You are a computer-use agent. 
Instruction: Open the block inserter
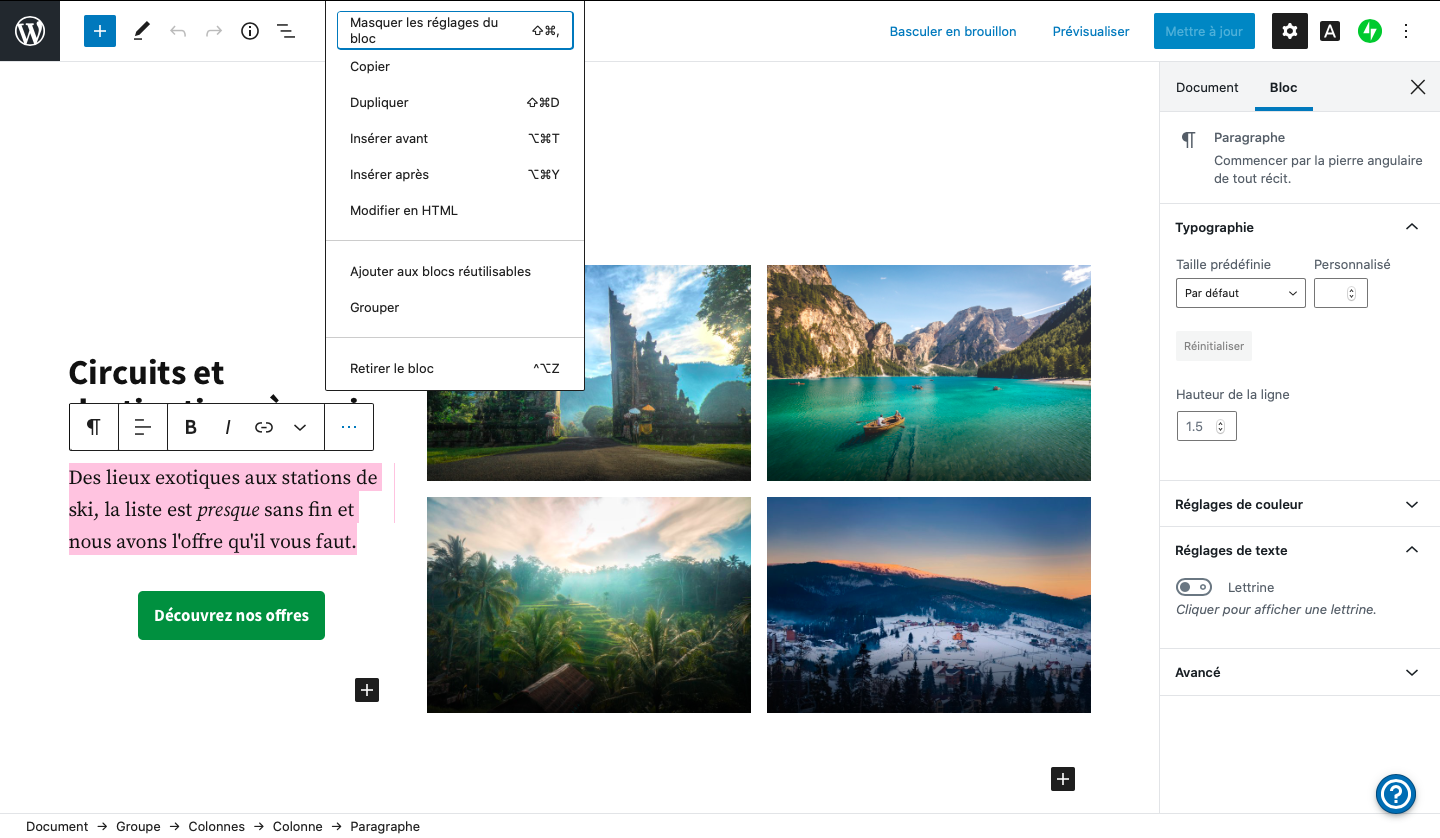(x=99, y=31)
